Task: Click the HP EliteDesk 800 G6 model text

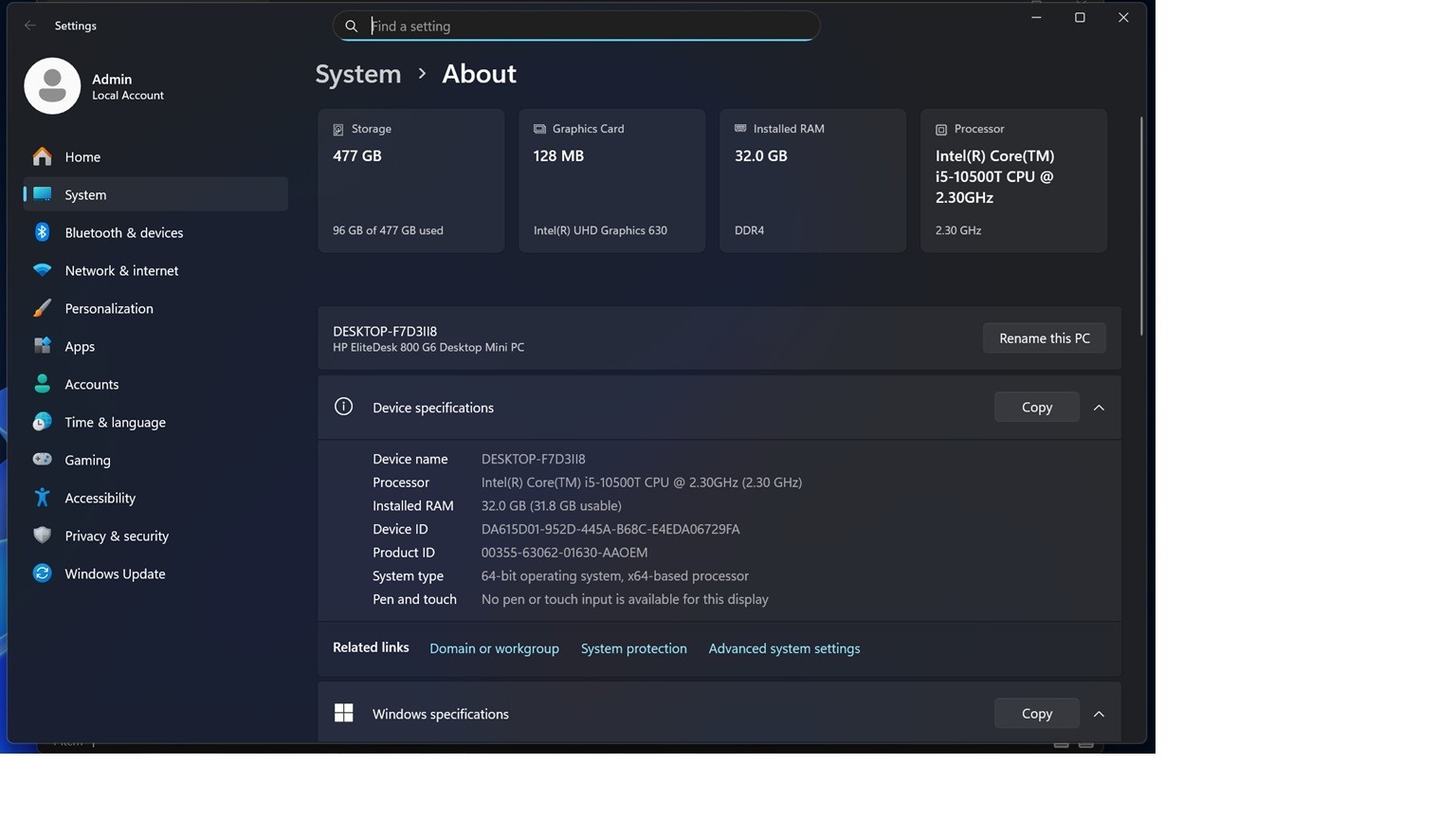Action: [428, 348]
